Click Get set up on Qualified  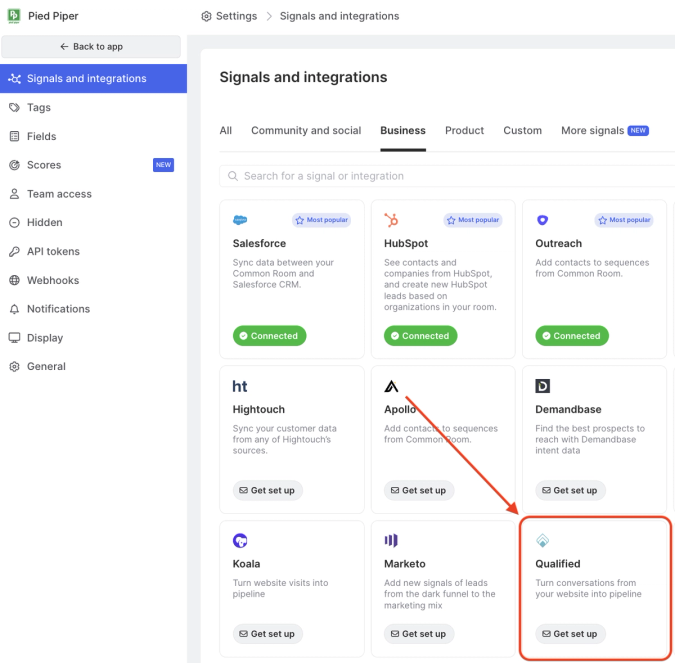point(570,634)
